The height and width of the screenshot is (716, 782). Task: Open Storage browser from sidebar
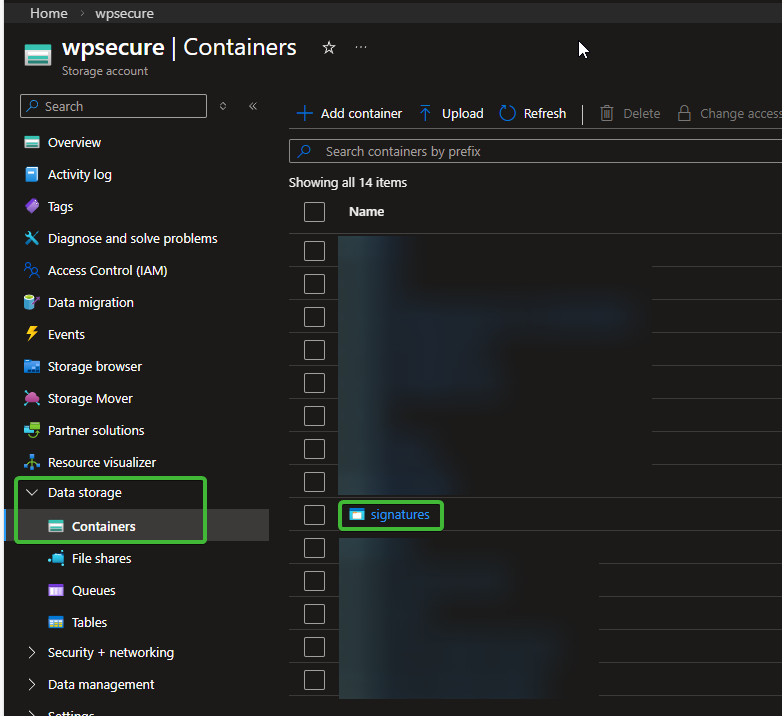tap(94, 366)
